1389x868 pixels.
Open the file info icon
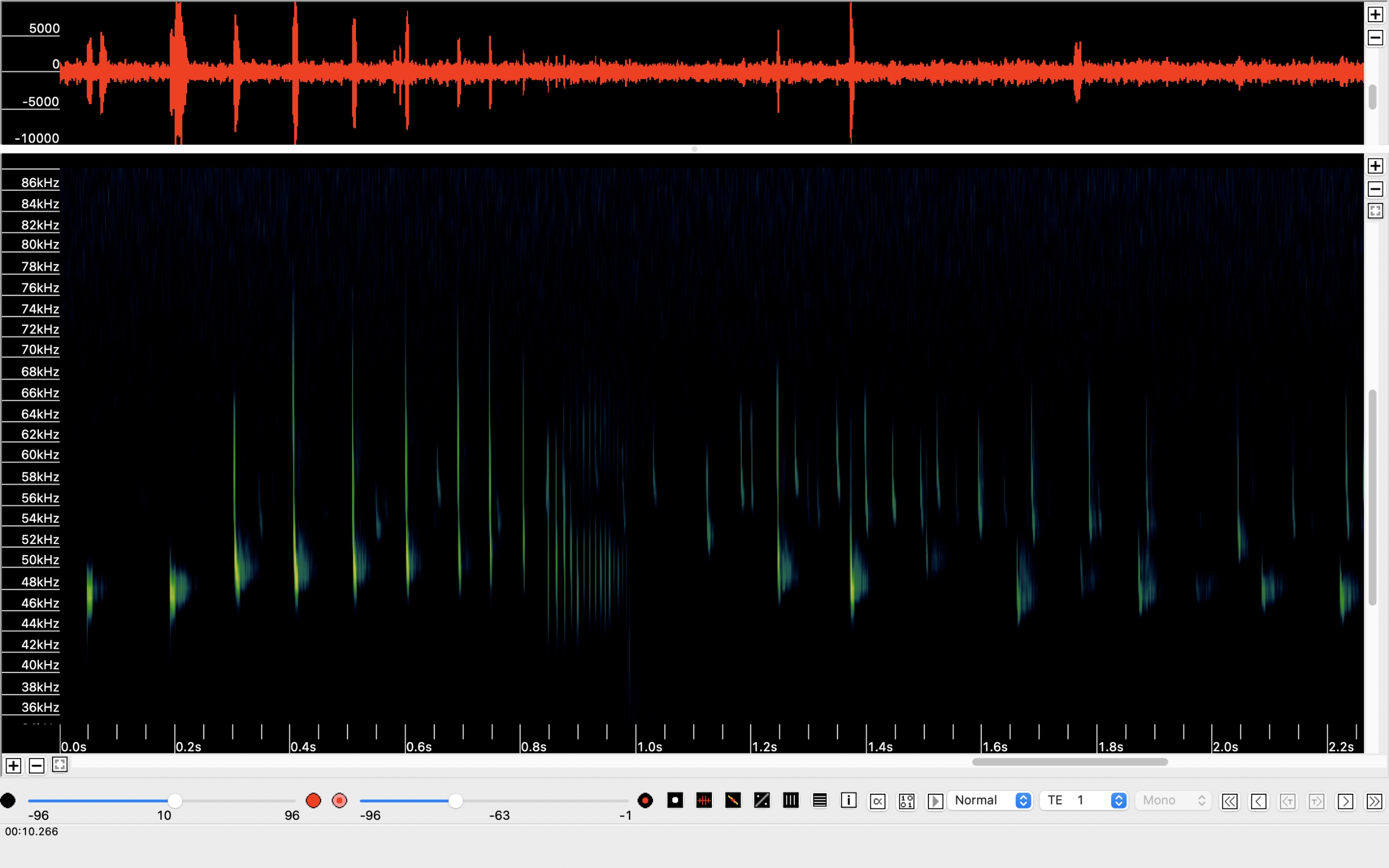tap(849, 800)
